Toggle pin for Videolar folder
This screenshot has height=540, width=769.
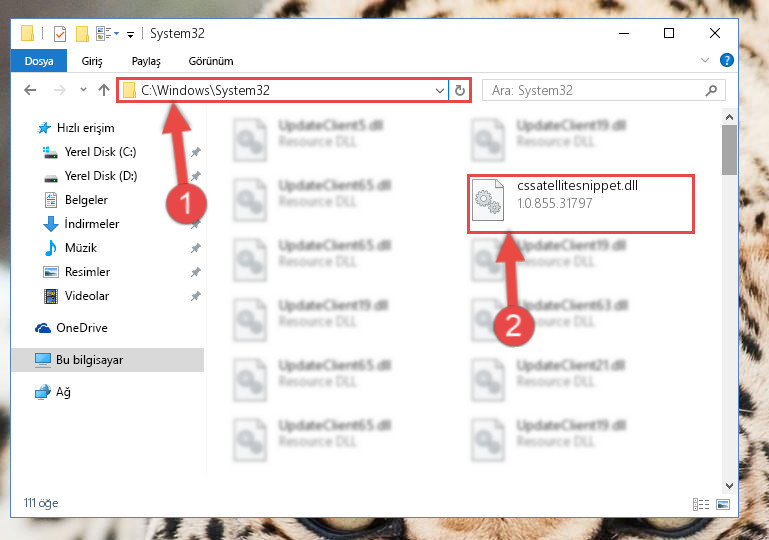tap(196, 296)
